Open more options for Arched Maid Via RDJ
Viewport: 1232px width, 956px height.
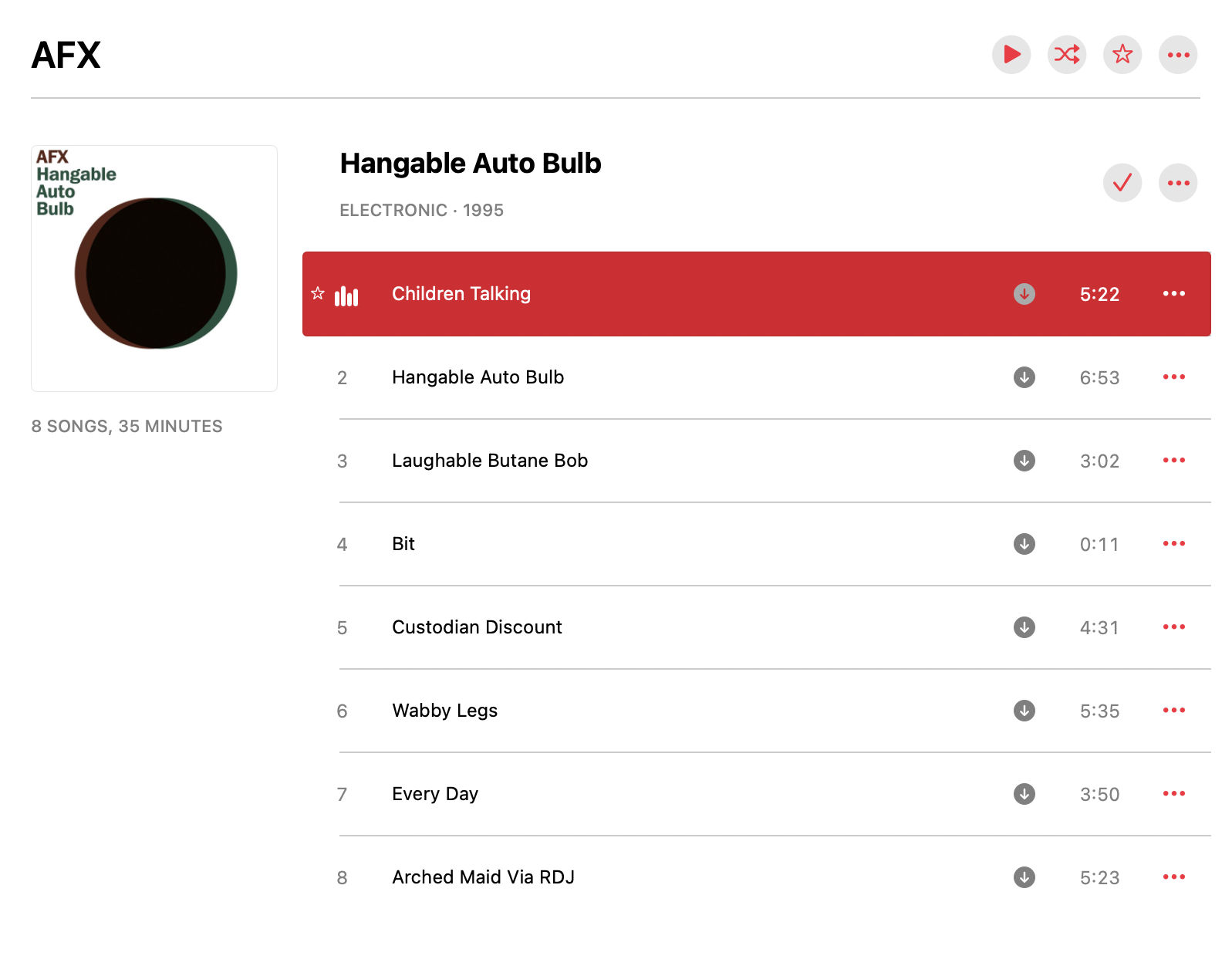point(1173,877)
